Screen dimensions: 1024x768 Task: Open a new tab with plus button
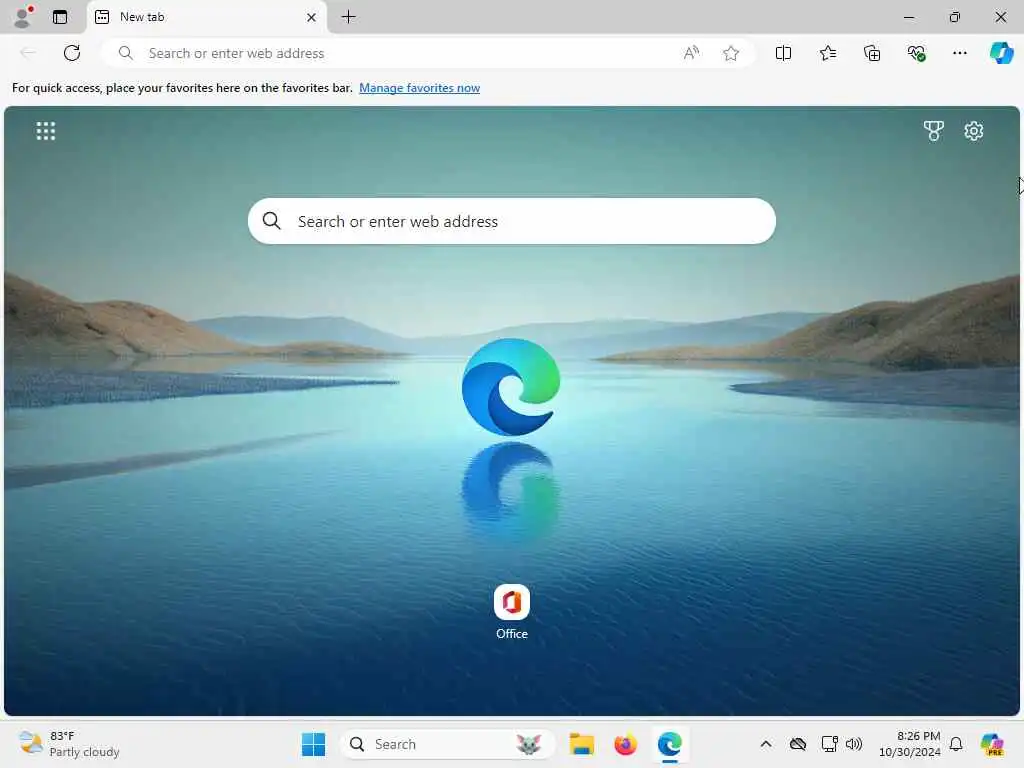[349, 17]
